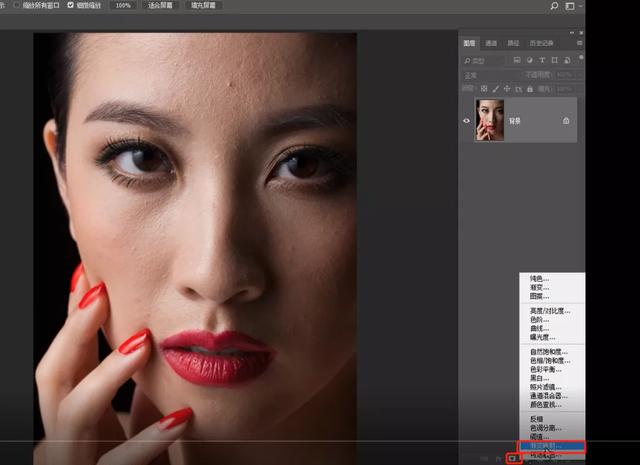
Task: Switch to the 通道 tab
Action: 491,43
